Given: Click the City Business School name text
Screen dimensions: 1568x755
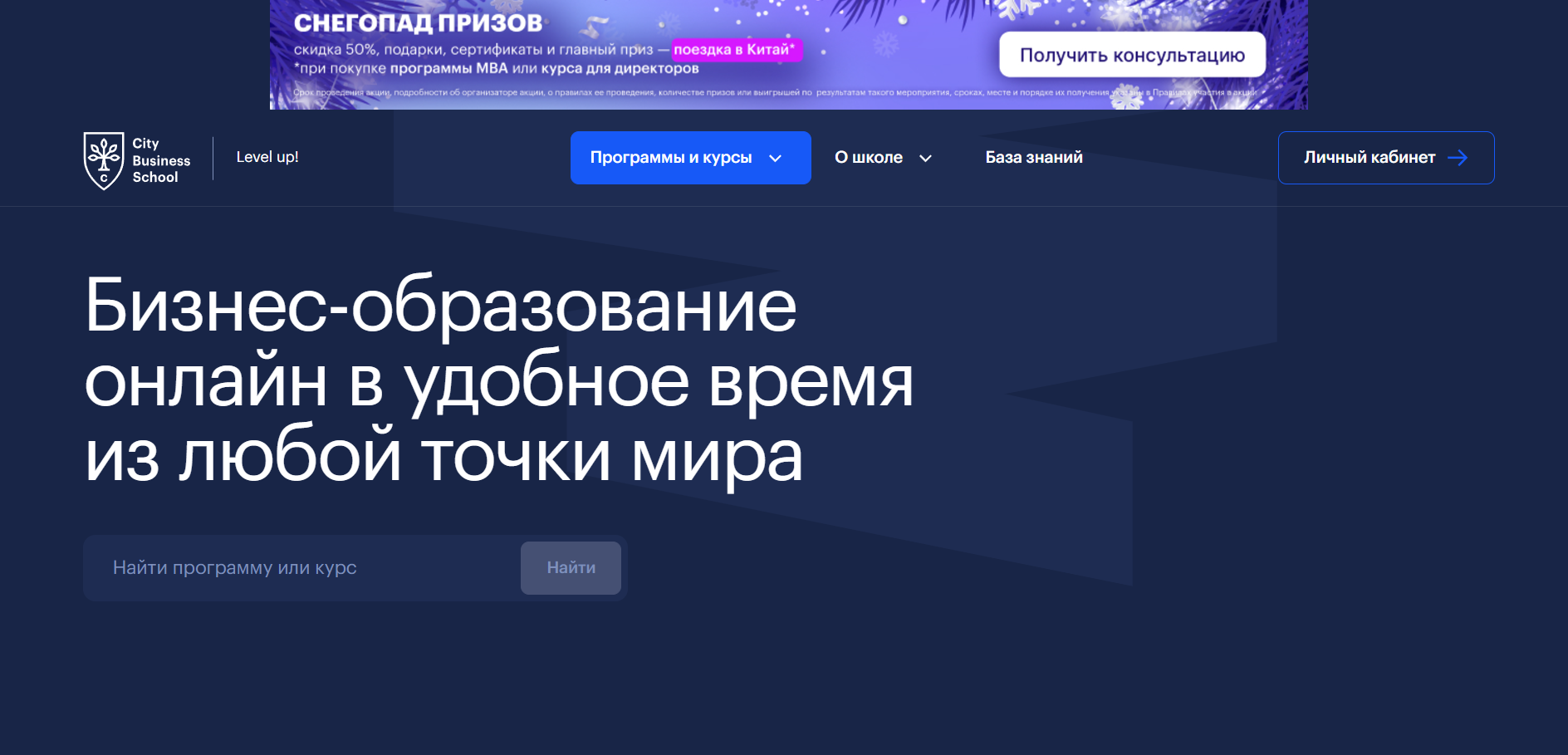Looking at the screenshot, I should [161, 160].
